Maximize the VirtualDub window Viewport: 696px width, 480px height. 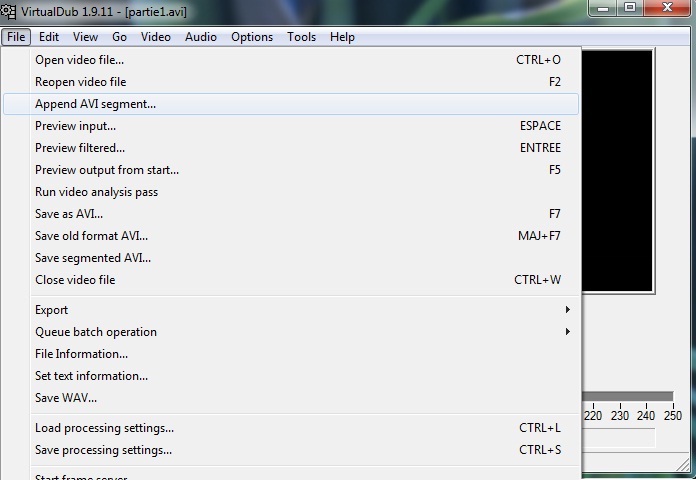[630, 8]
